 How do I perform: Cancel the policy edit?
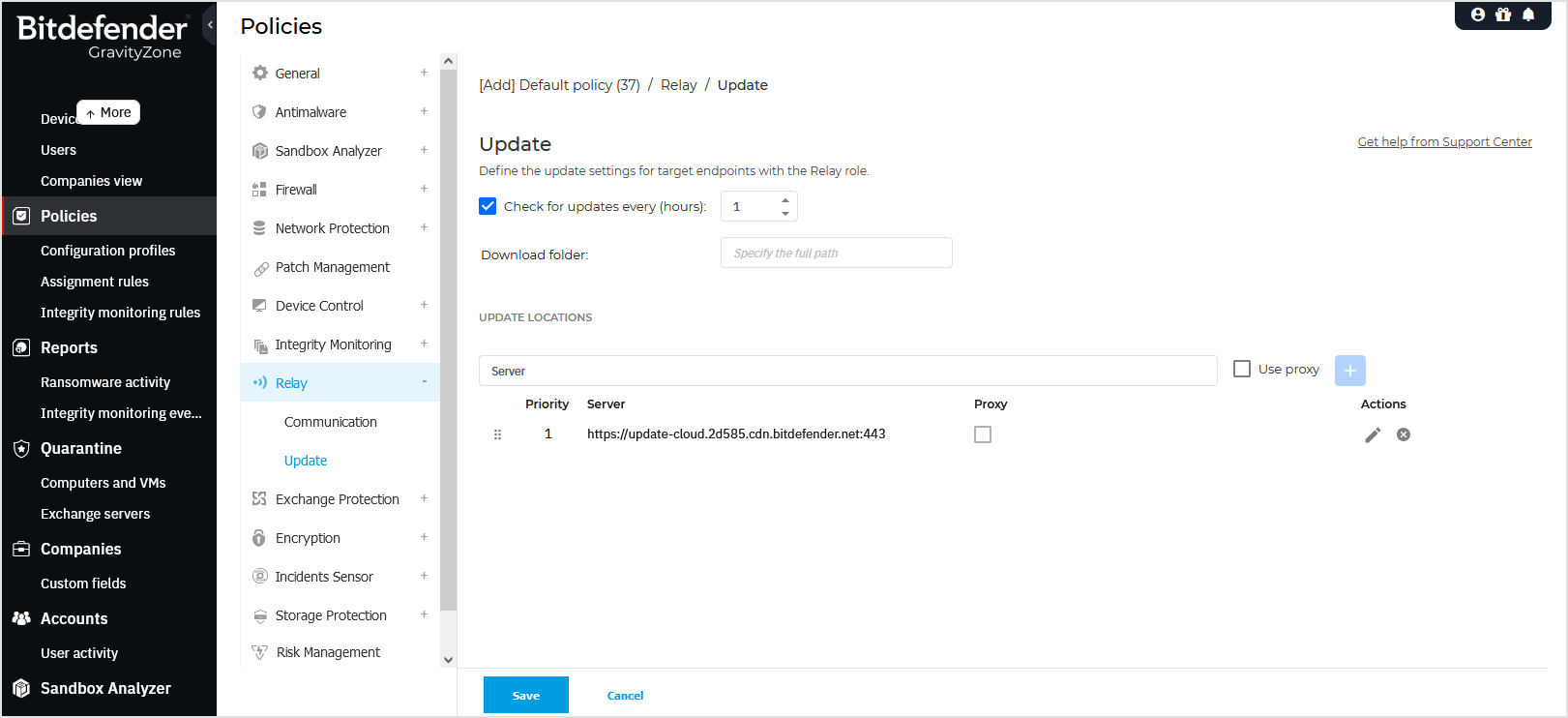(x=625, y=696)
